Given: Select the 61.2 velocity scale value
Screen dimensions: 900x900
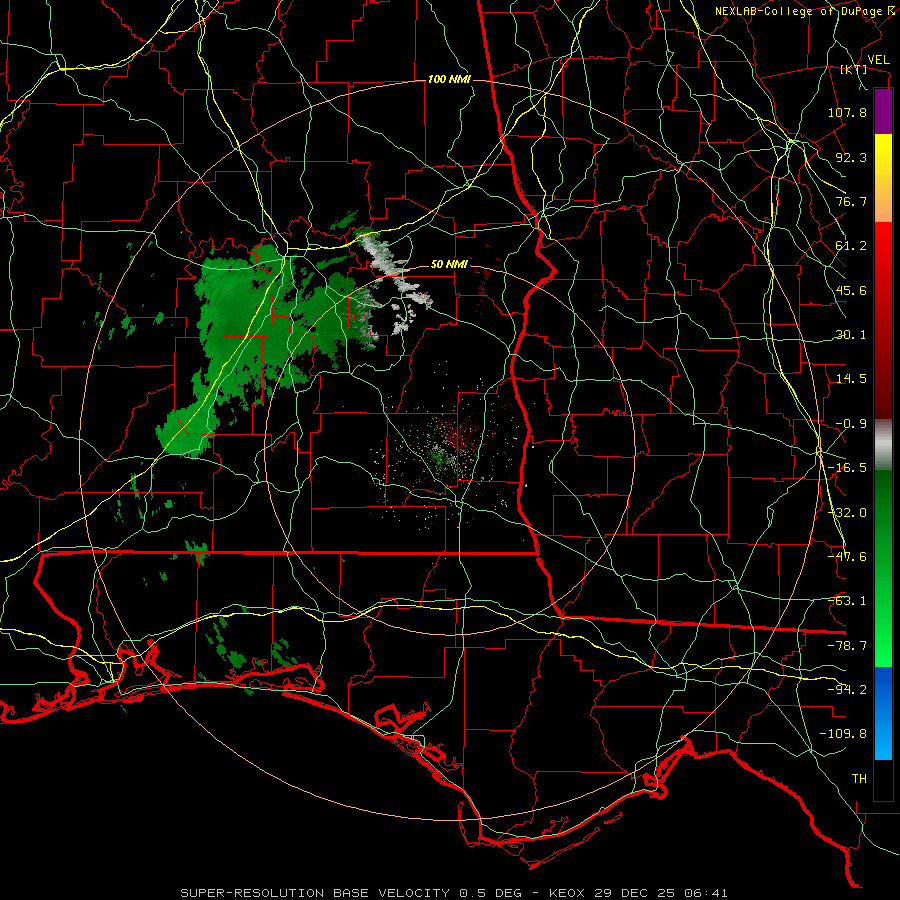Looking at the screenshot, I should point(851,246).
